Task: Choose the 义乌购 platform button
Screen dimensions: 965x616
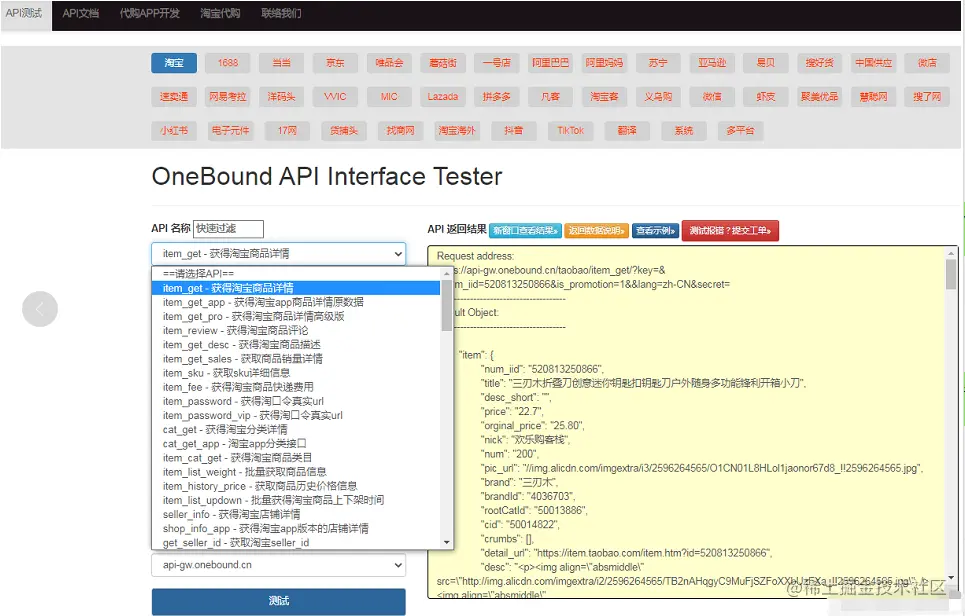Action: coord(658,97)
